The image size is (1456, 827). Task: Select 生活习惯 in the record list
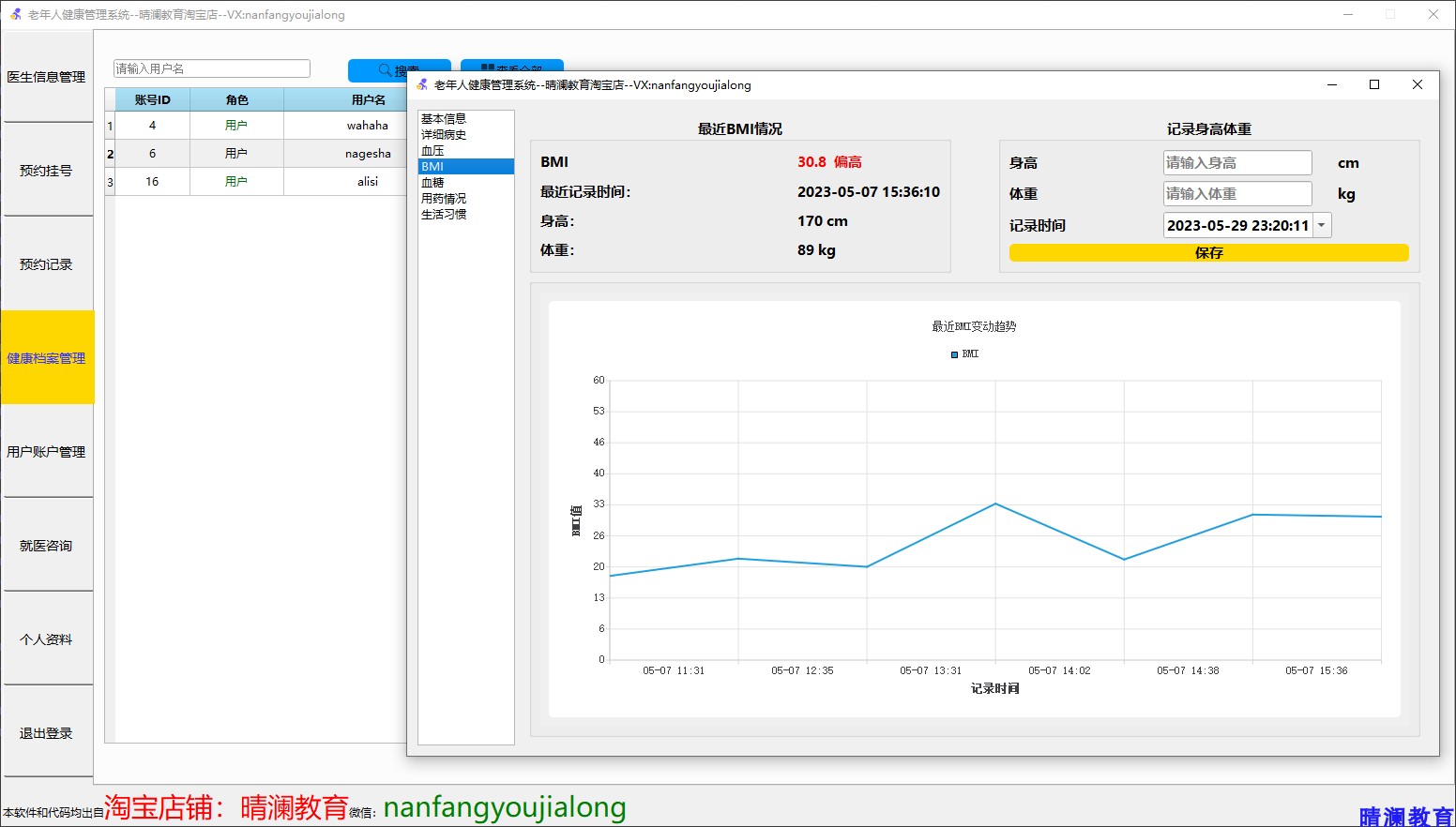pyautogui.click(x=465, y=215)
